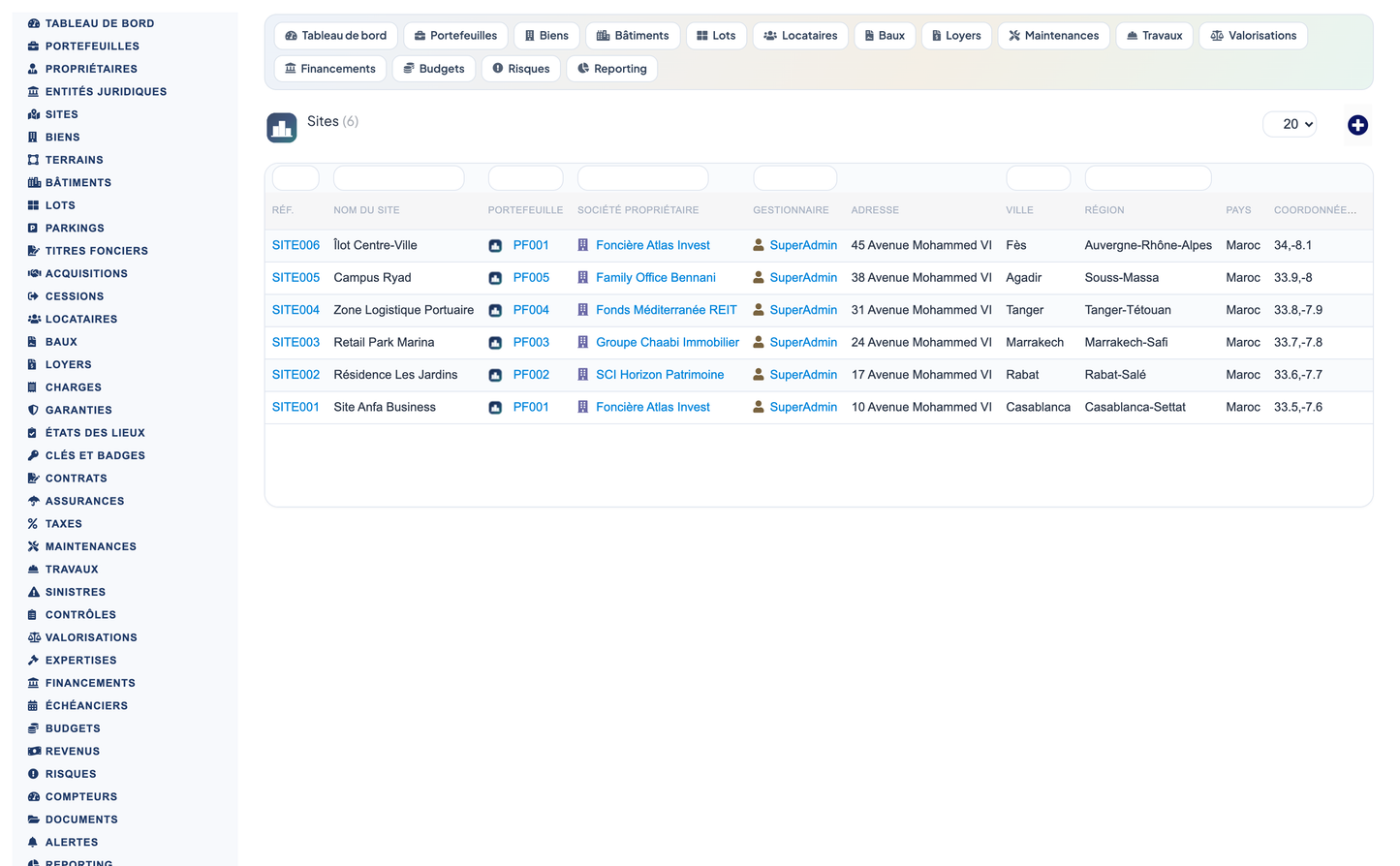Click building icon beside Family Office Bennani

pyautogui.click(x=583, y=278)
